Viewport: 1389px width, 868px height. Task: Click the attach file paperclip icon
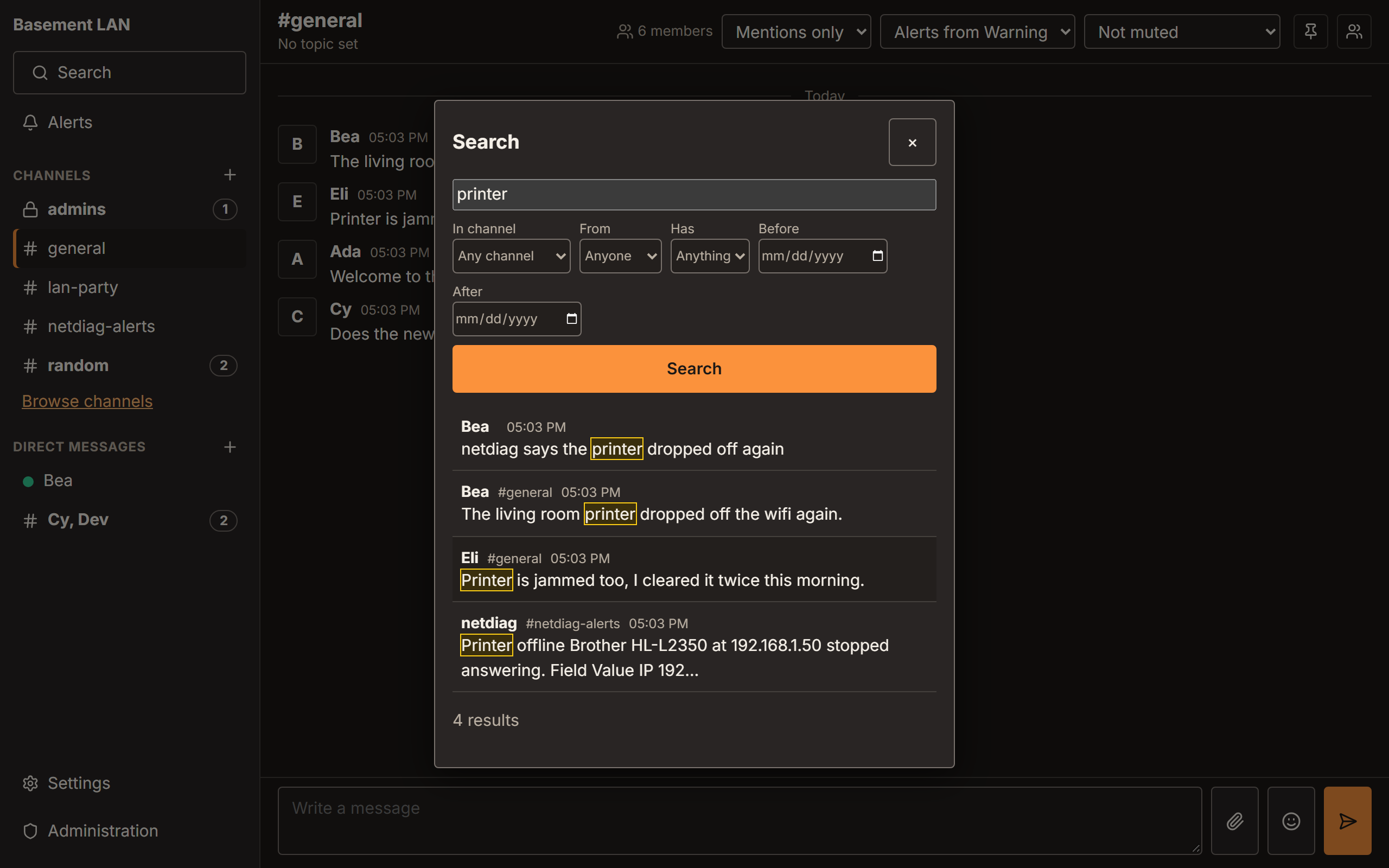[1234, 821]
